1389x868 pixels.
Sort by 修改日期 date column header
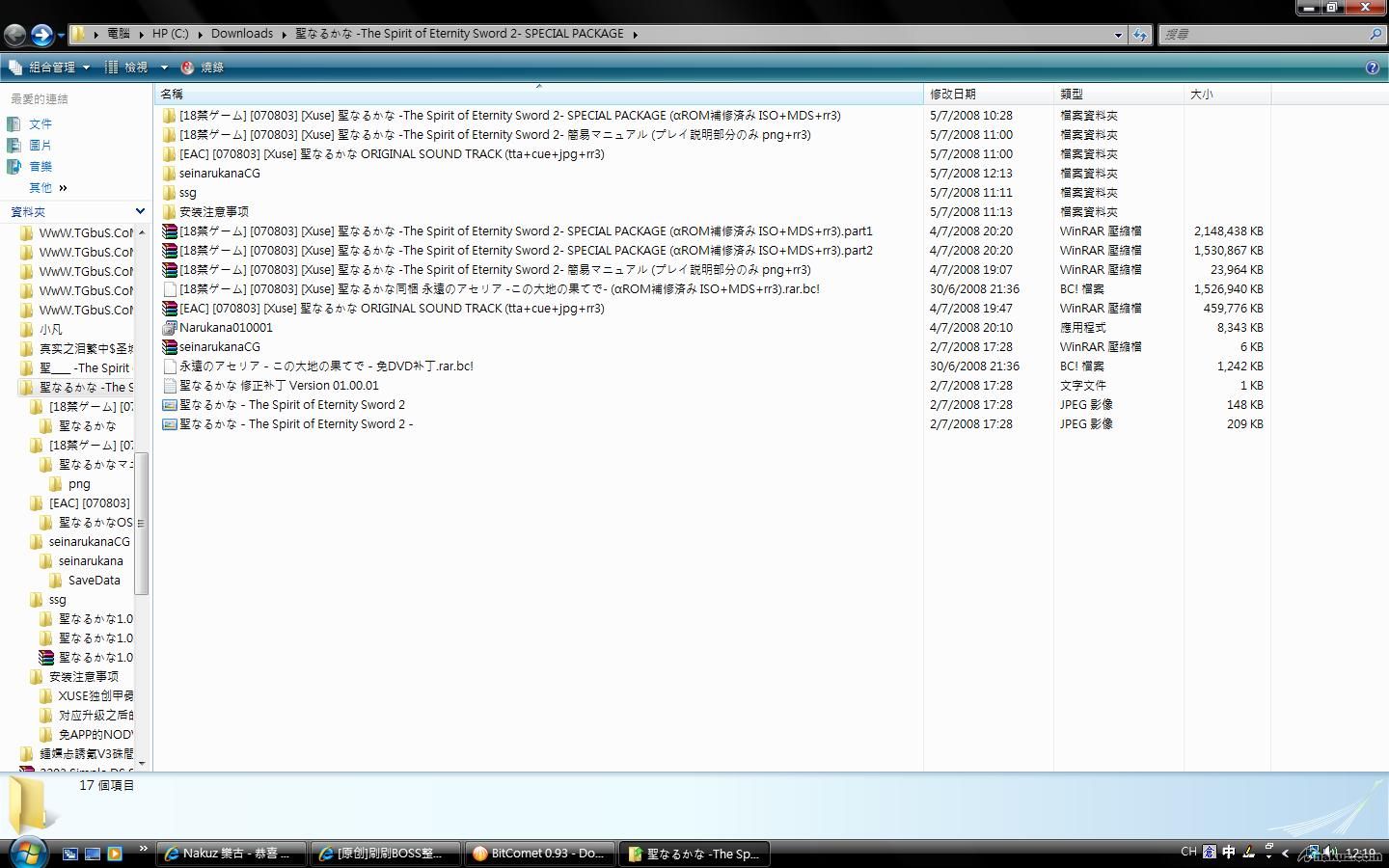pos(988,95)
